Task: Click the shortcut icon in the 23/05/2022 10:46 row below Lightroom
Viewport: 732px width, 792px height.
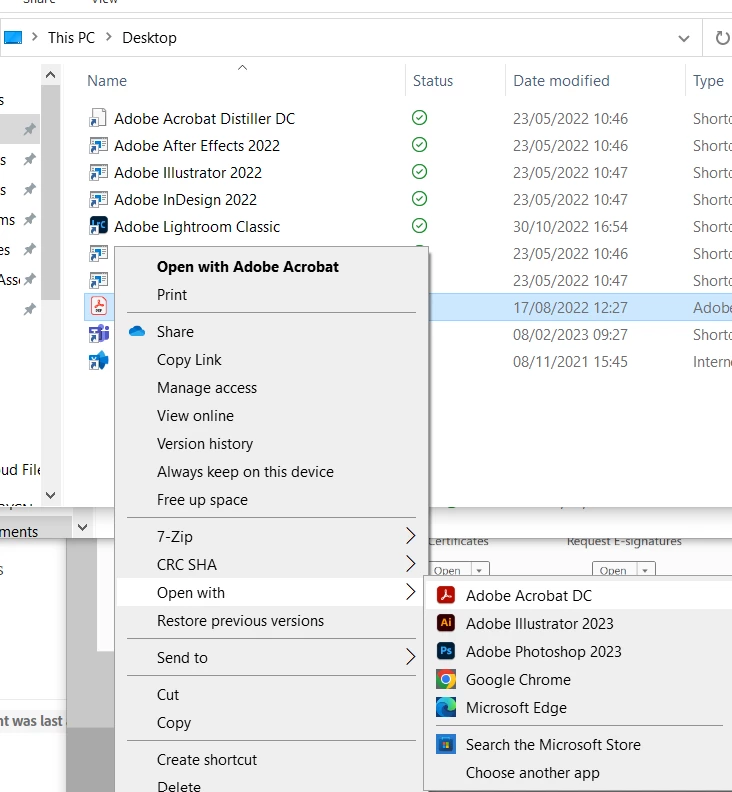Action: pyautogui.click(x=99, y=253)
